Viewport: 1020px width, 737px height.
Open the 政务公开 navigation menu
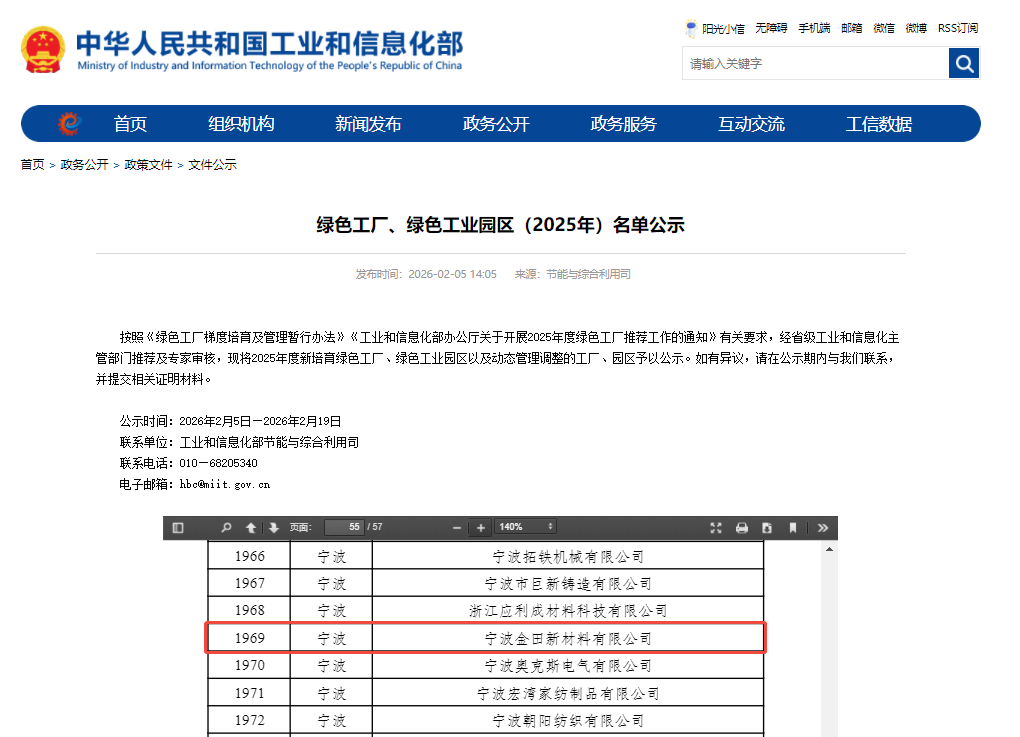pyautogui.click(x=496, y=124)
